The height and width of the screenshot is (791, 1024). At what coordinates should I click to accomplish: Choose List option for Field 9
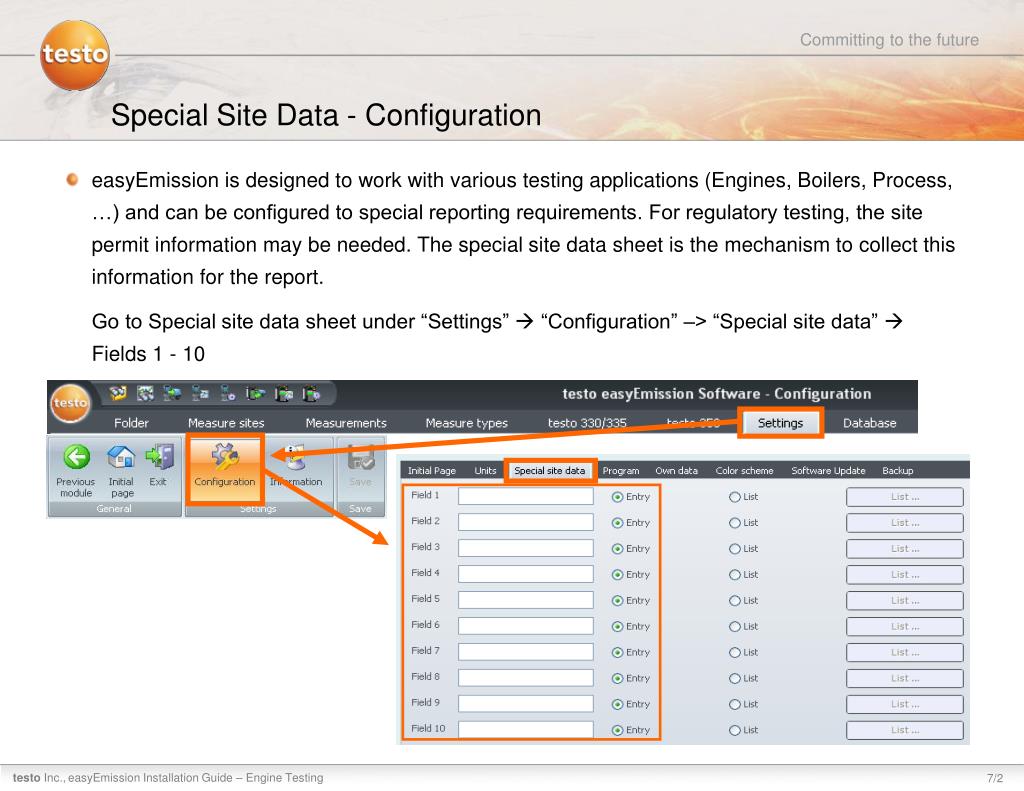click(x=735, y=704)
